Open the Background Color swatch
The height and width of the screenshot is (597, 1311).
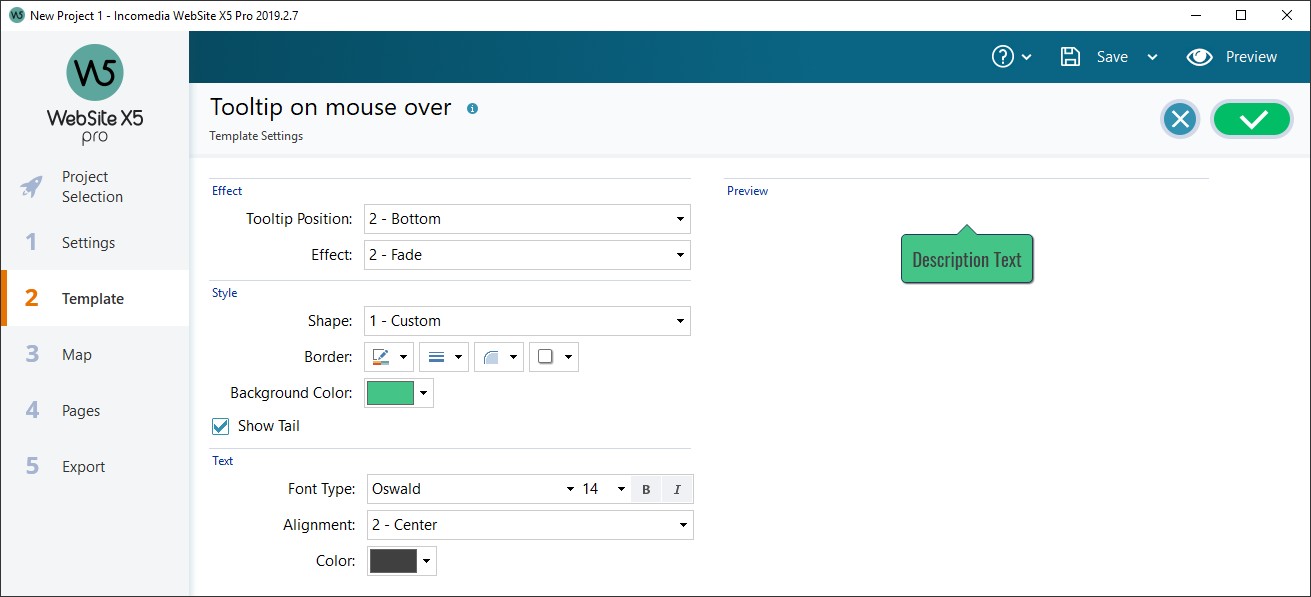pyautogui.click(x=389, y=392)
